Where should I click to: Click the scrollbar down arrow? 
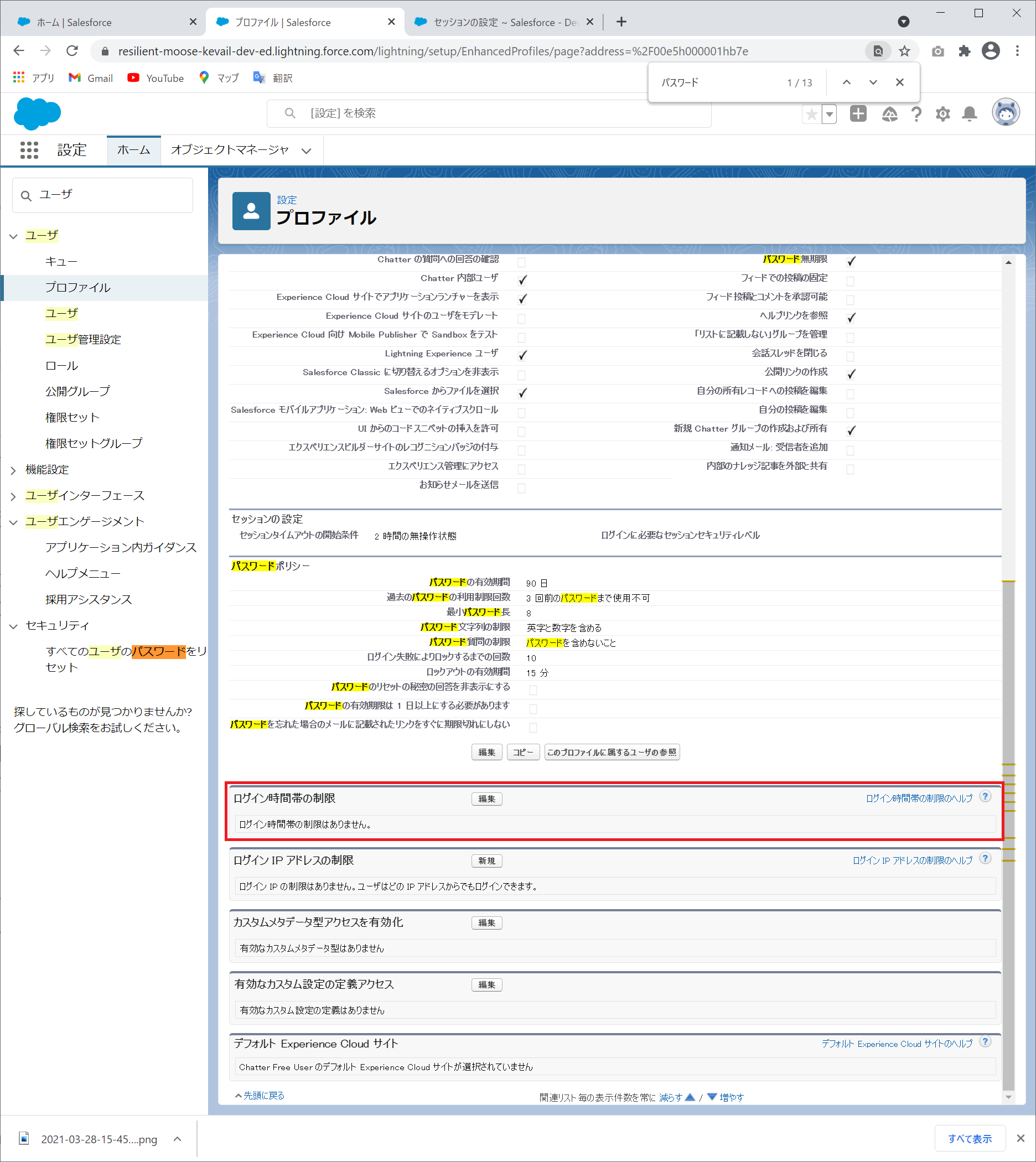point(1009,1098)
